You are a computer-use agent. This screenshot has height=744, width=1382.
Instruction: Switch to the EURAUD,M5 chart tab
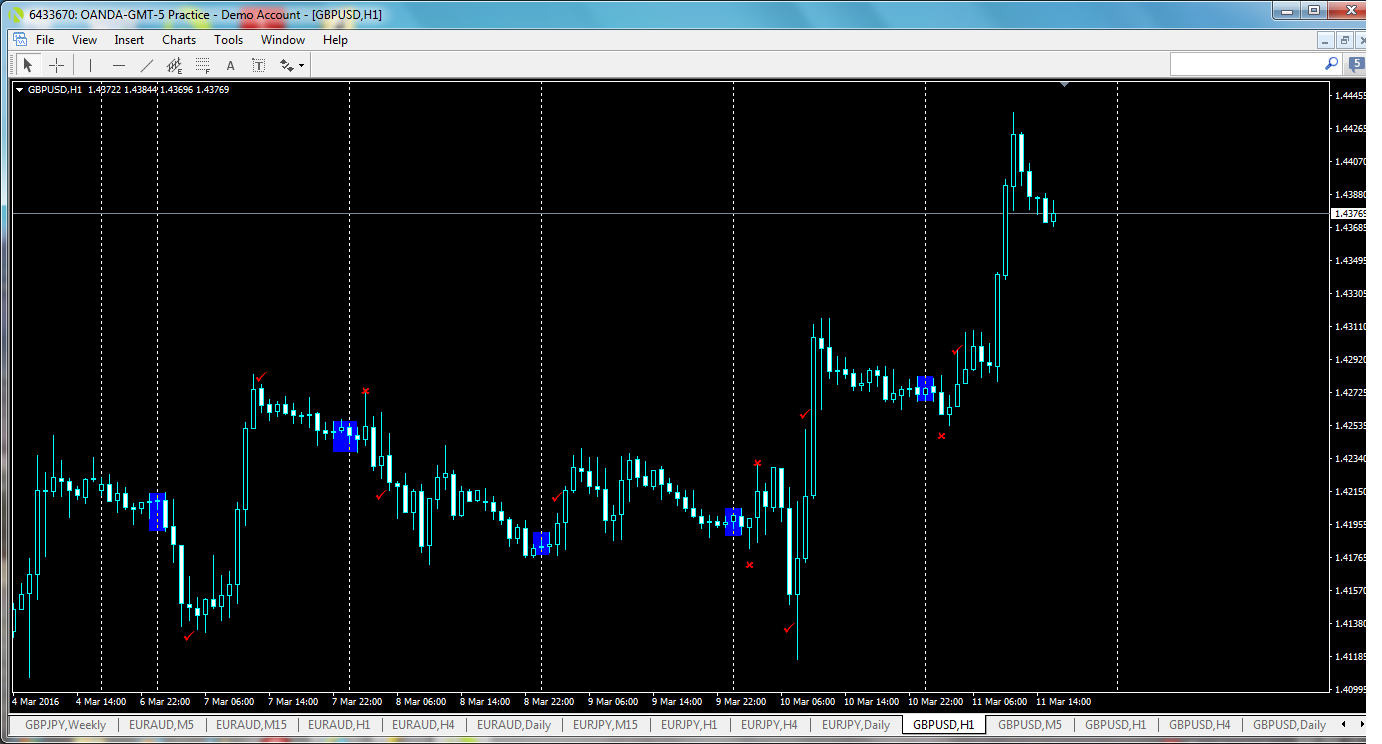pos(162,725)
